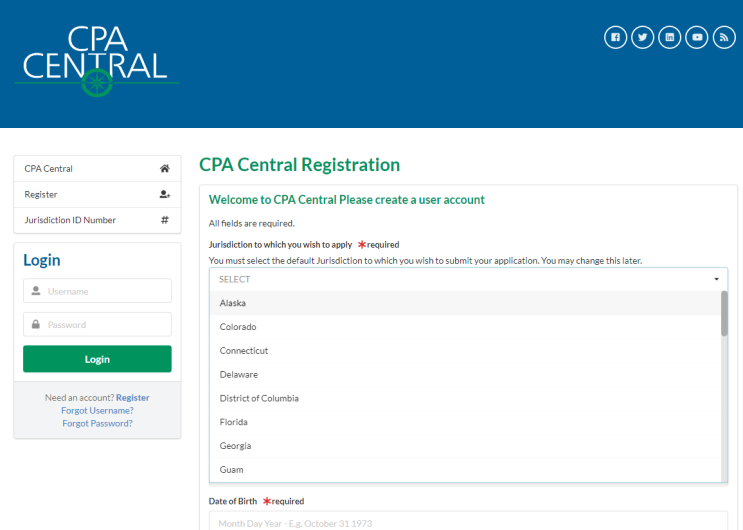Go to Jurisdiction ID Number menu item

(70, 220)
